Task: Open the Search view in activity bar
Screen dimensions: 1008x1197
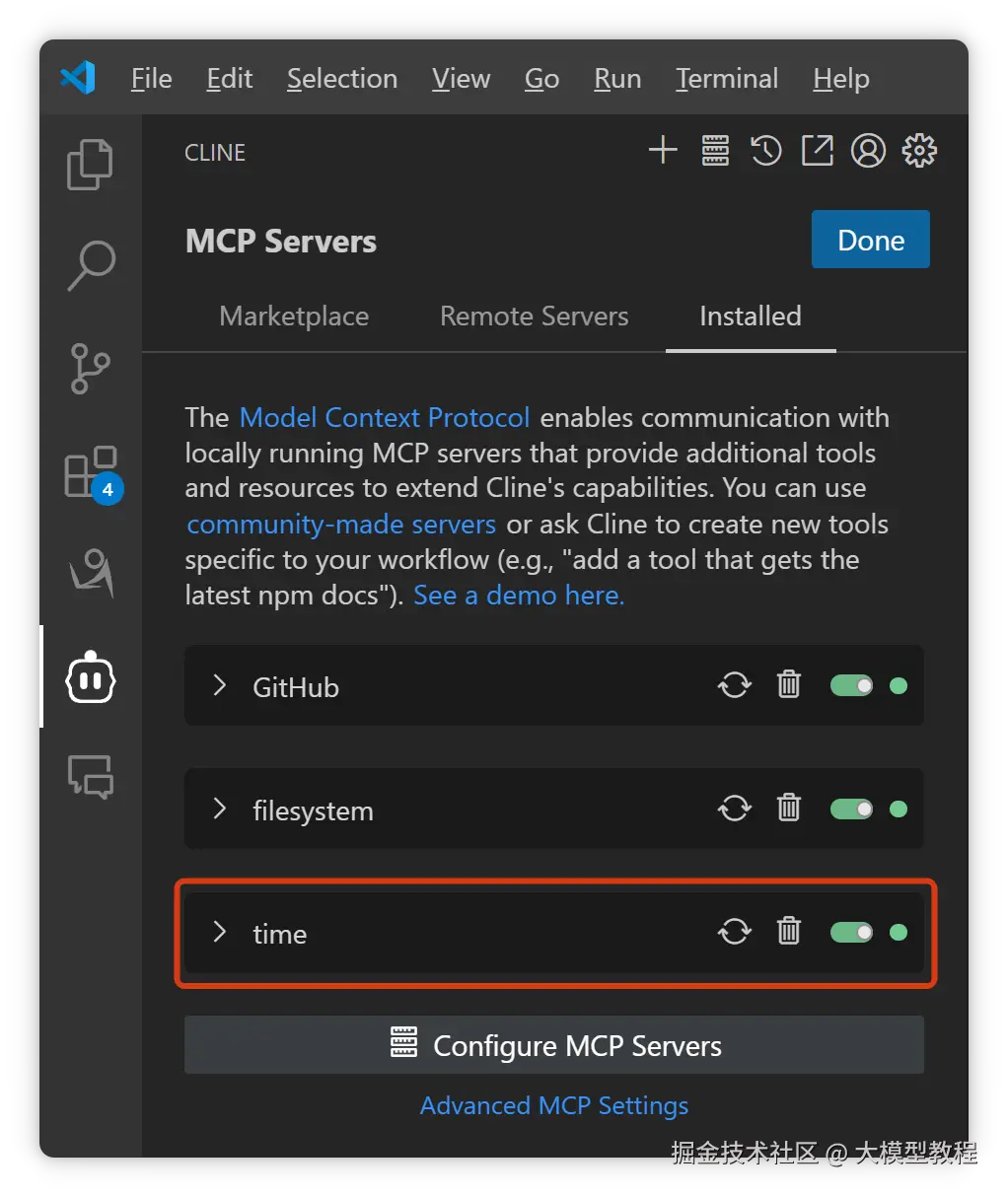Action: [91, 265]
